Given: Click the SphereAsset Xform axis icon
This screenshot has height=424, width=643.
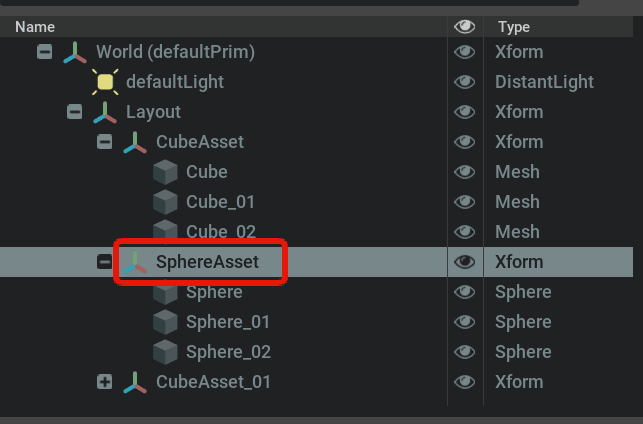Looking at the screenshot, I should pyautogui.click(x=135, y=262).
